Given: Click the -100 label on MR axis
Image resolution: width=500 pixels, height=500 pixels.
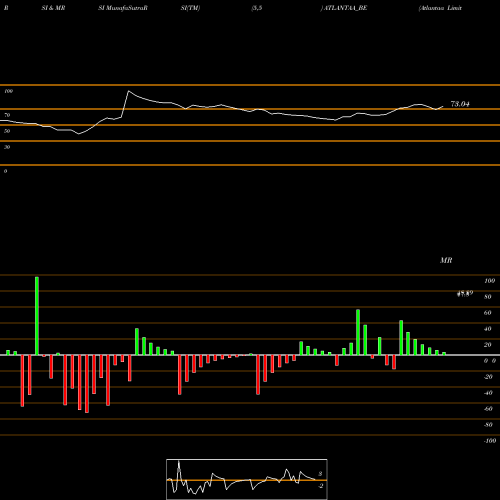Looking at the screenshot, I should (490, 441).
